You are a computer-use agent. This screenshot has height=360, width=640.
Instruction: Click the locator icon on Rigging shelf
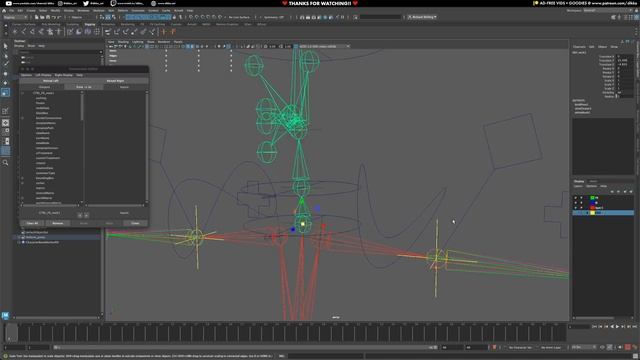coord(15,31)
